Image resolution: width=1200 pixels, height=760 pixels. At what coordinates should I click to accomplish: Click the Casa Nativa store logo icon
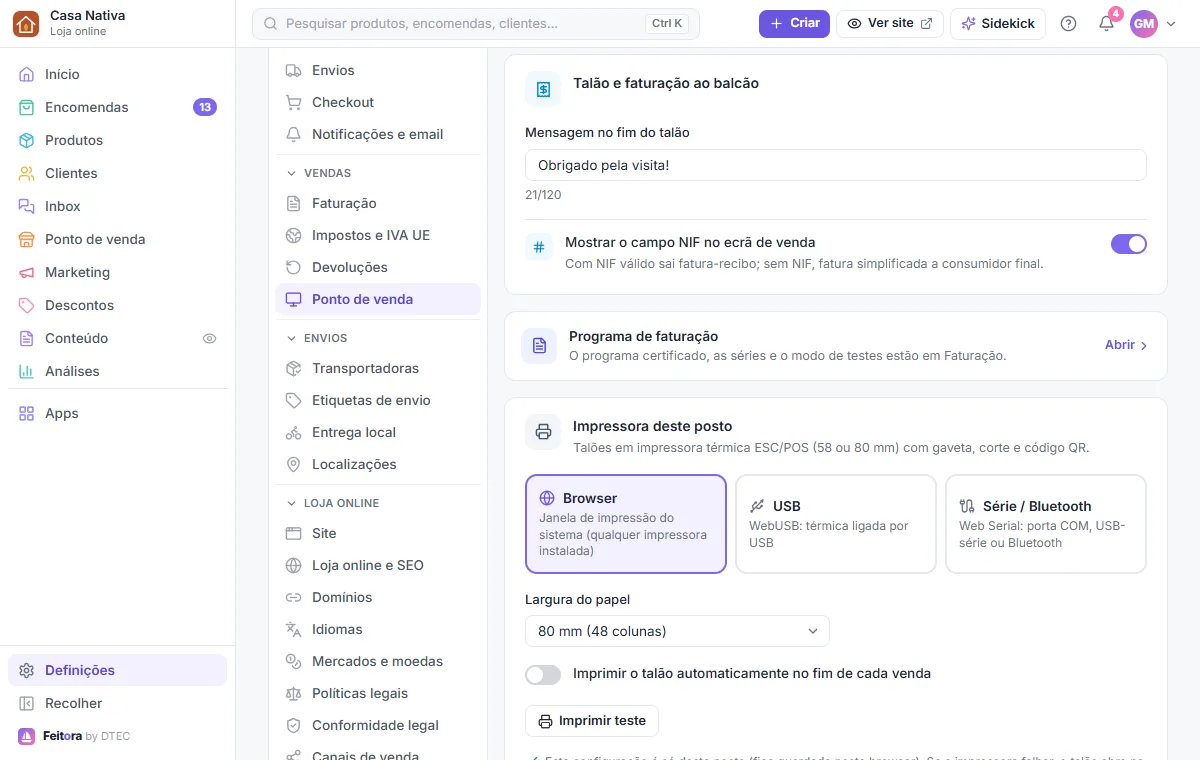tap(27, 23)
